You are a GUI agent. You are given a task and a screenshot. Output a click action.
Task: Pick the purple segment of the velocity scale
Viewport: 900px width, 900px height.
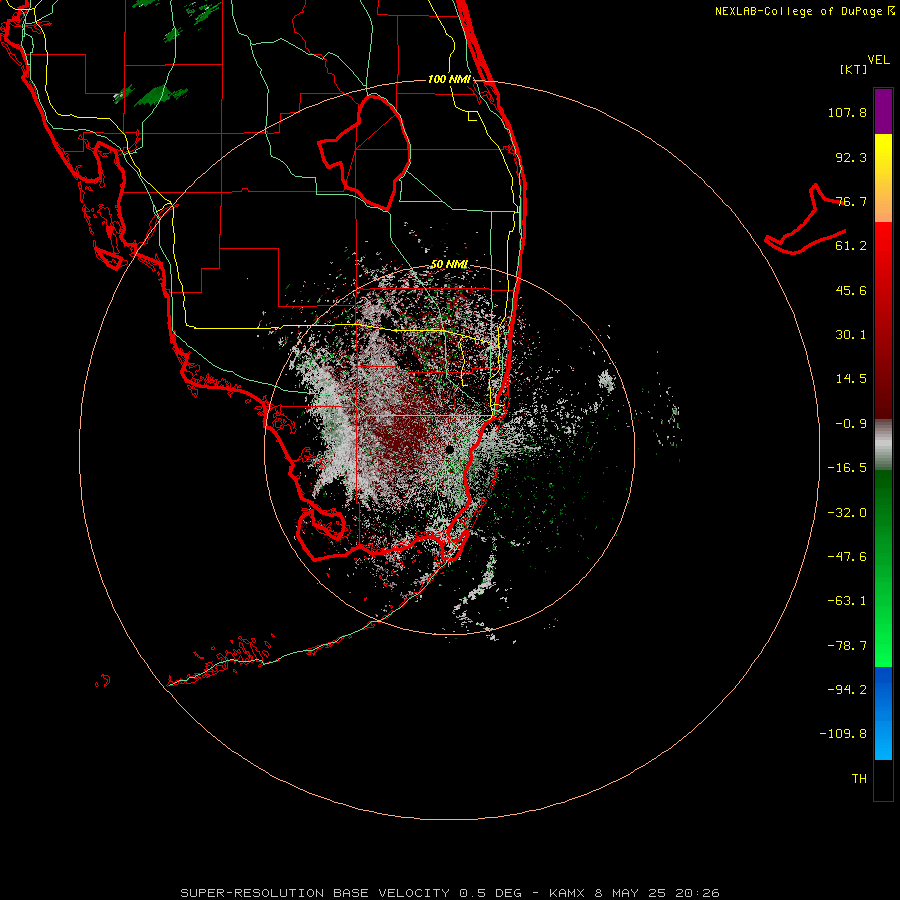pos(883,111)
